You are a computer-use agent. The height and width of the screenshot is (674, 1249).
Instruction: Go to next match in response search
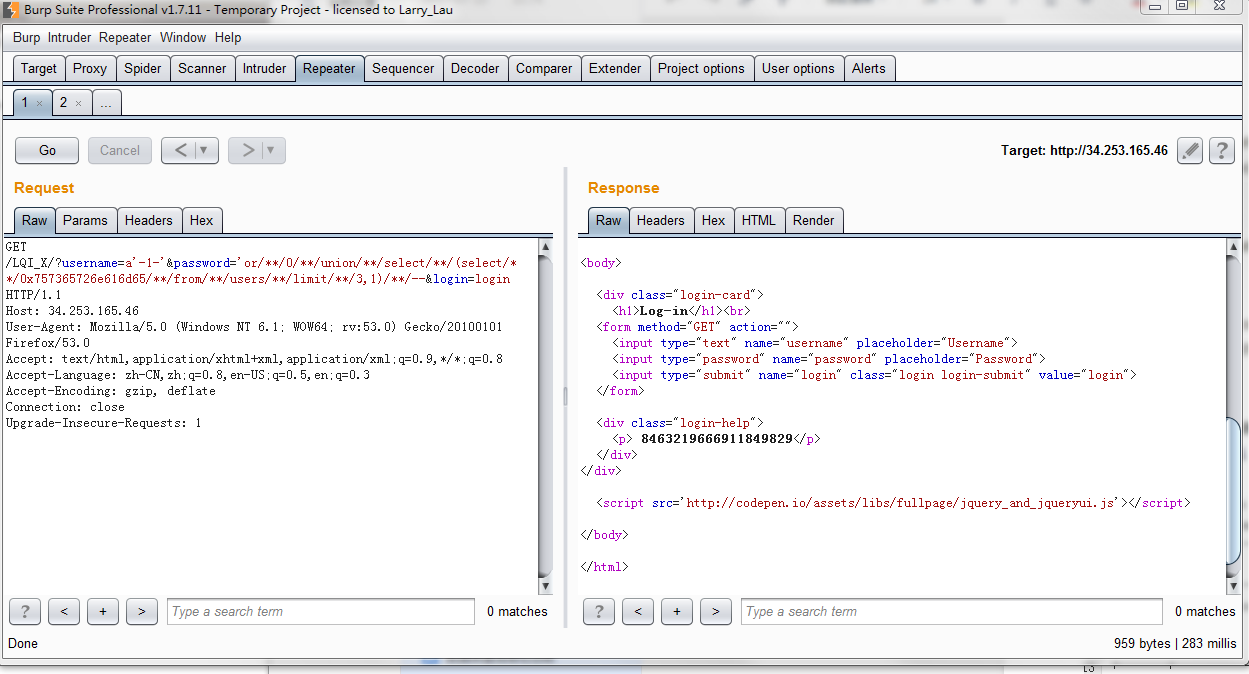click(x=716, y=611)
